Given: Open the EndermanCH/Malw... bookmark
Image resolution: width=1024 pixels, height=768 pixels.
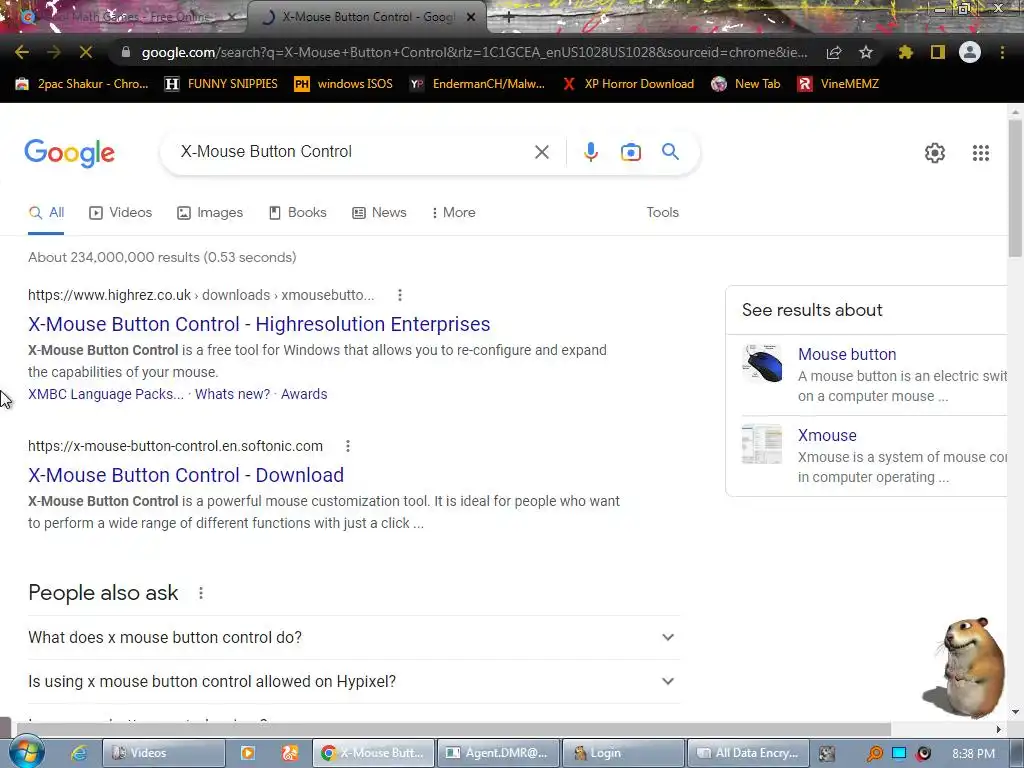Looking at the screenshot, I should 477,84.
